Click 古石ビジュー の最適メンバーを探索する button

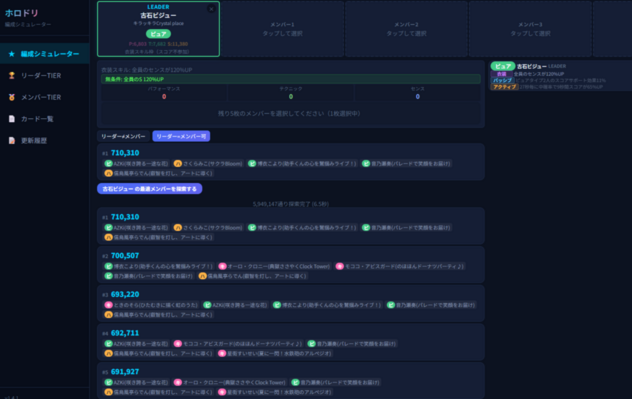(x=150, y=189)
